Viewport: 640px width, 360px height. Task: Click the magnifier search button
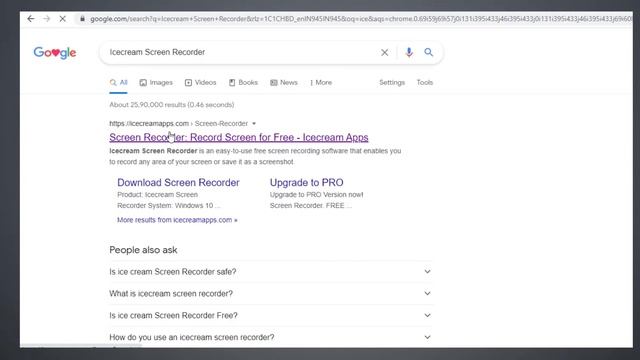429,52
